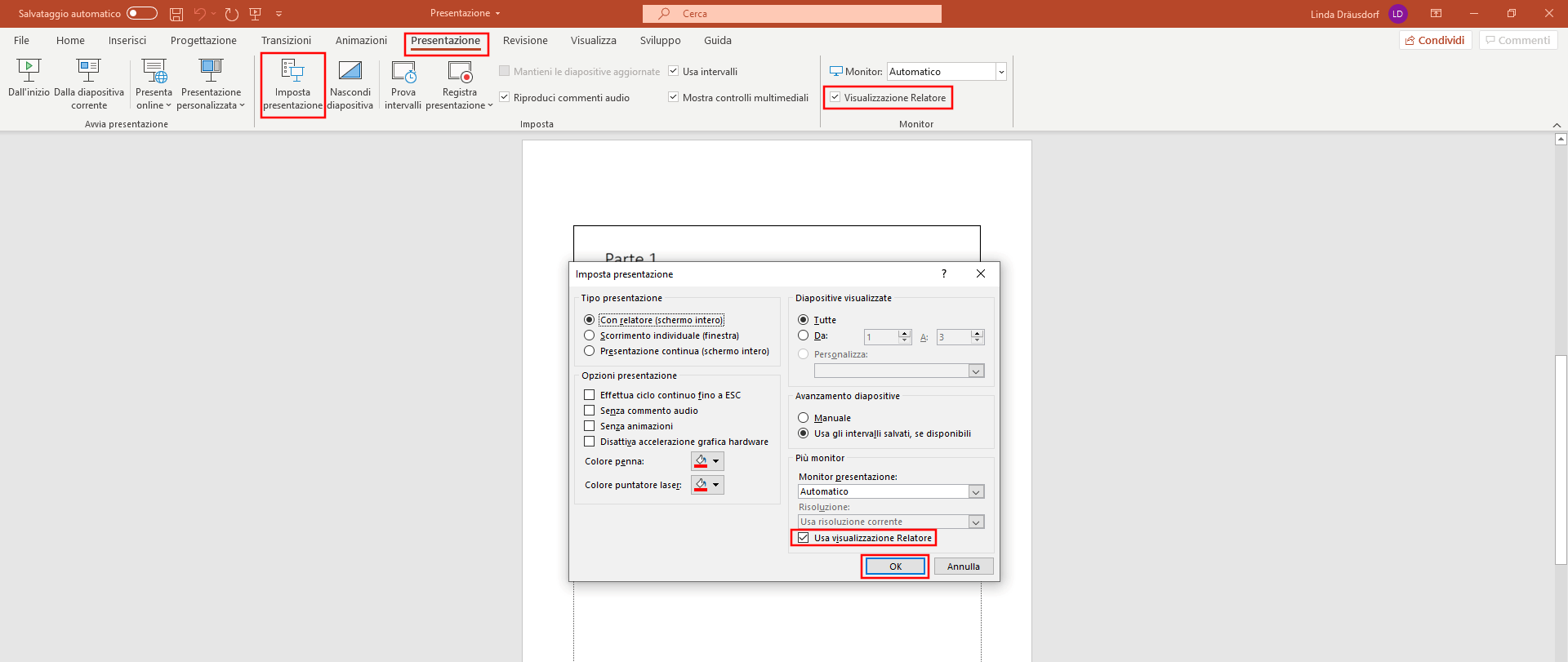
Task: Toggle Salvataggio automatico switch
Action: pos(142,13)
